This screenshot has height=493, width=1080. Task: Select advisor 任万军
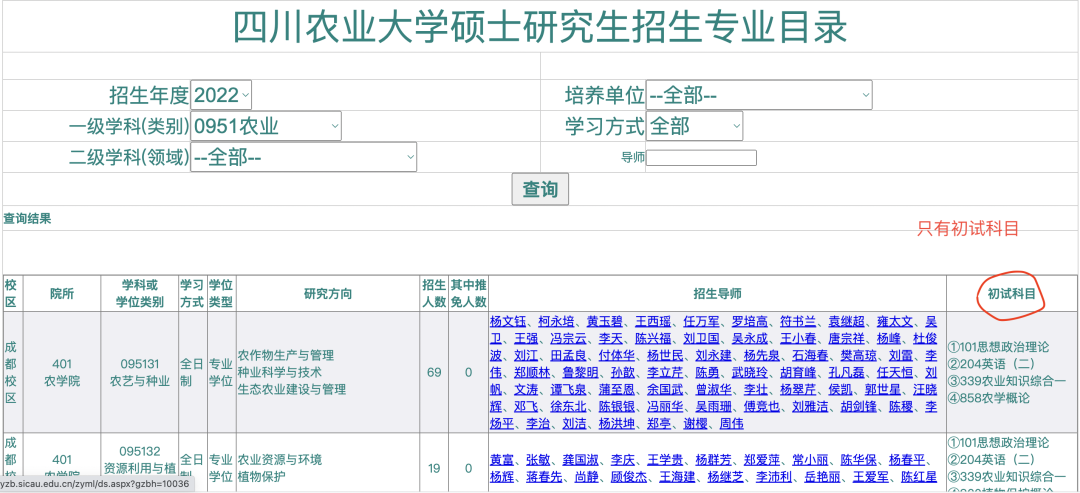[700, 322]
